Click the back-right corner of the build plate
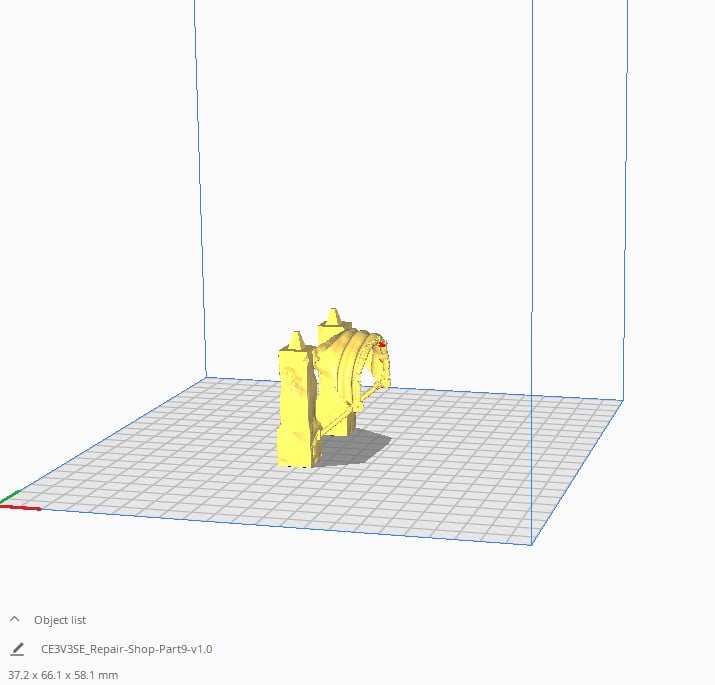 point(622,401)
